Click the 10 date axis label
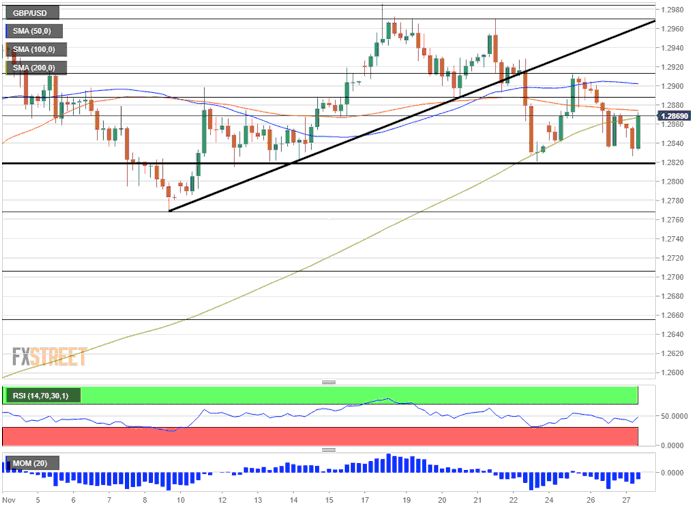 coord(181,500)
